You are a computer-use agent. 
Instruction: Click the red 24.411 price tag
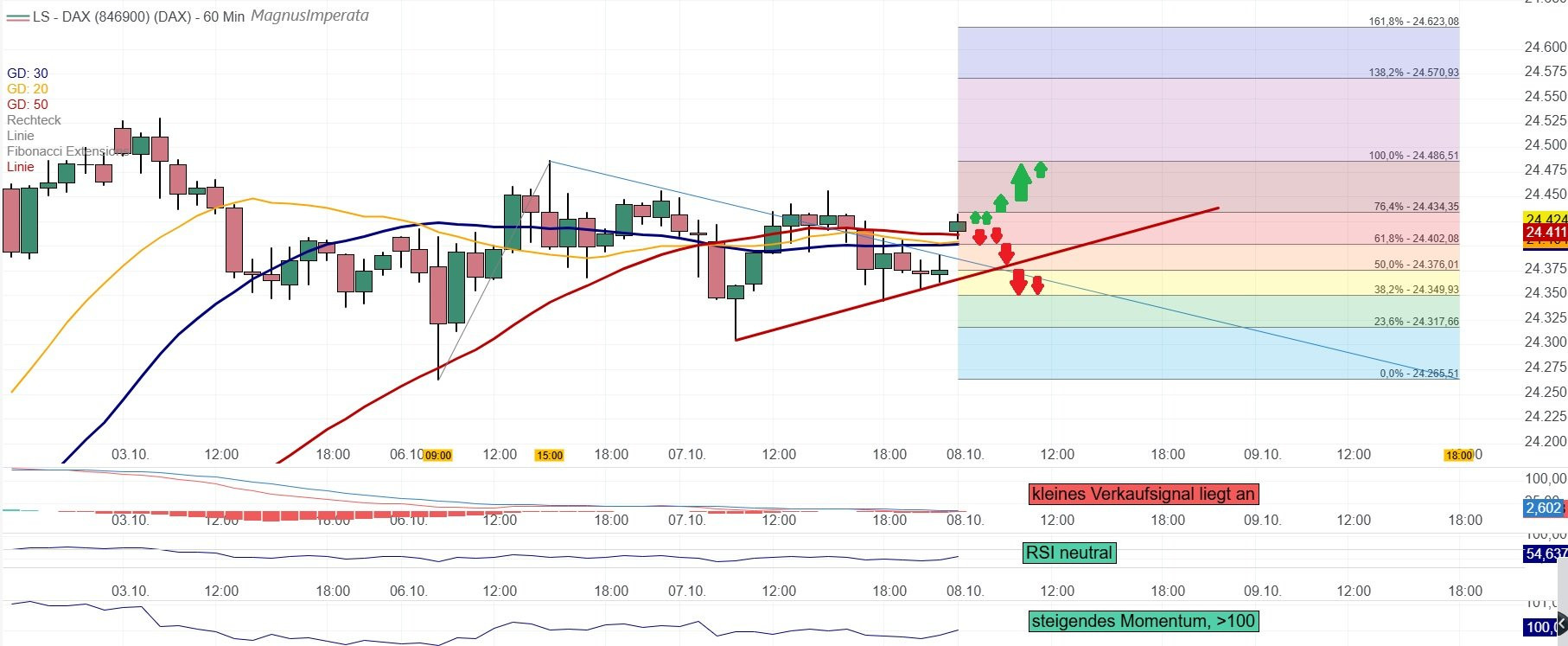pos(1545,233)
